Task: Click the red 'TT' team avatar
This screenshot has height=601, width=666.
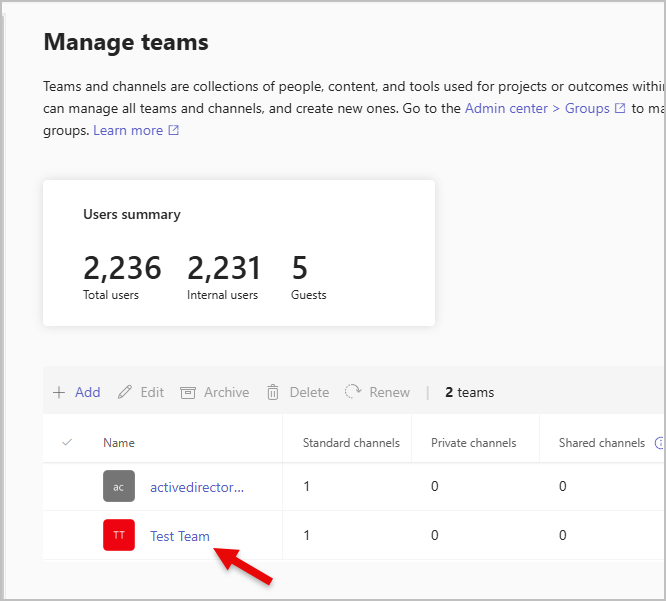Action: (118, 535)
